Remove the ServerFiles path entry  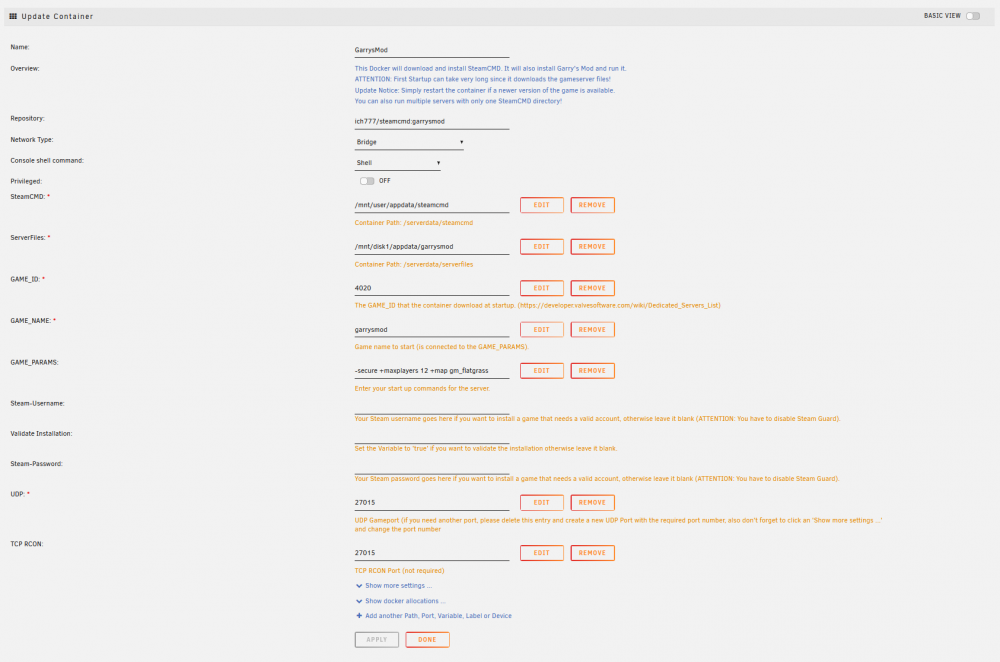point(592,247)
